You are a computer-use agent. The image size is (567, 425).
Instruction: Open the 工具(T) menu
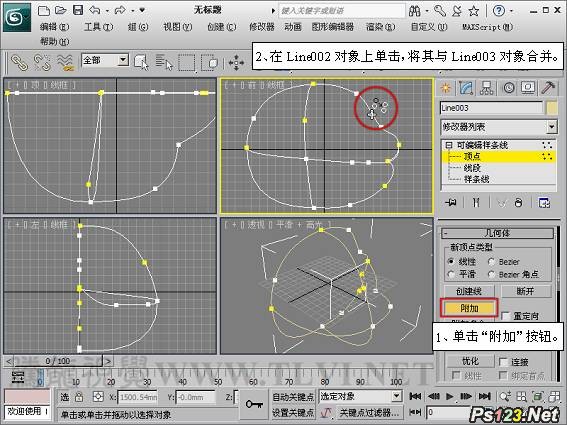[x=99, y=27]
